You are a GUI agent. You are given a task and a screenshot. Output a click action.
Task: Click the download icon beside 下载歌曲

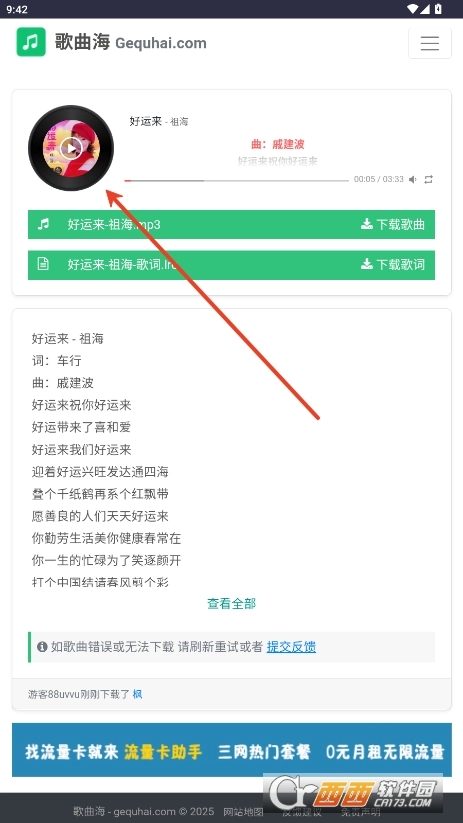pyautogui.click(x=366, y=224)
